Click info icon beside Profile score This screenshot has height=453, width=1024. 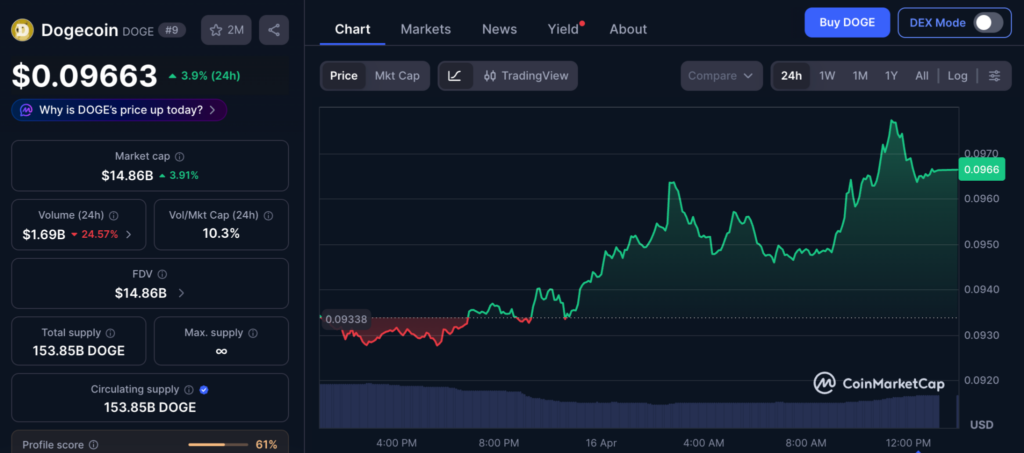(x=94, y=445)
